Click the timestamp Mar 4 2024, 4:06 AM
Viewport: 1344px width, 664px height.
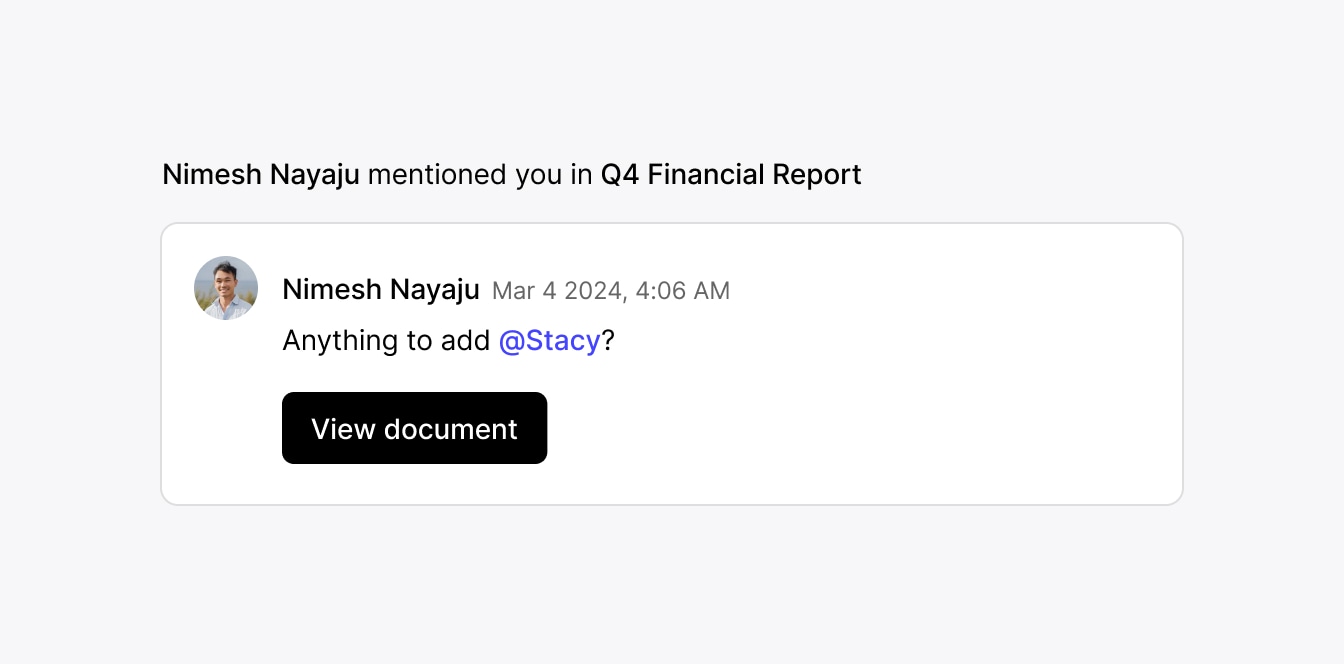click(x=611, y=291)
